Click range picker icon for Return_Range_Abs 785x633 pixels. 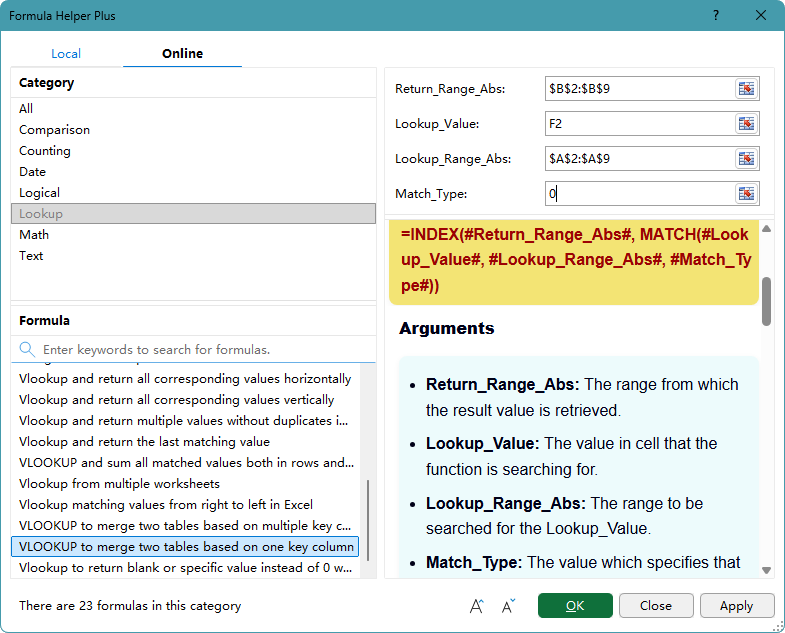(746, 89)
